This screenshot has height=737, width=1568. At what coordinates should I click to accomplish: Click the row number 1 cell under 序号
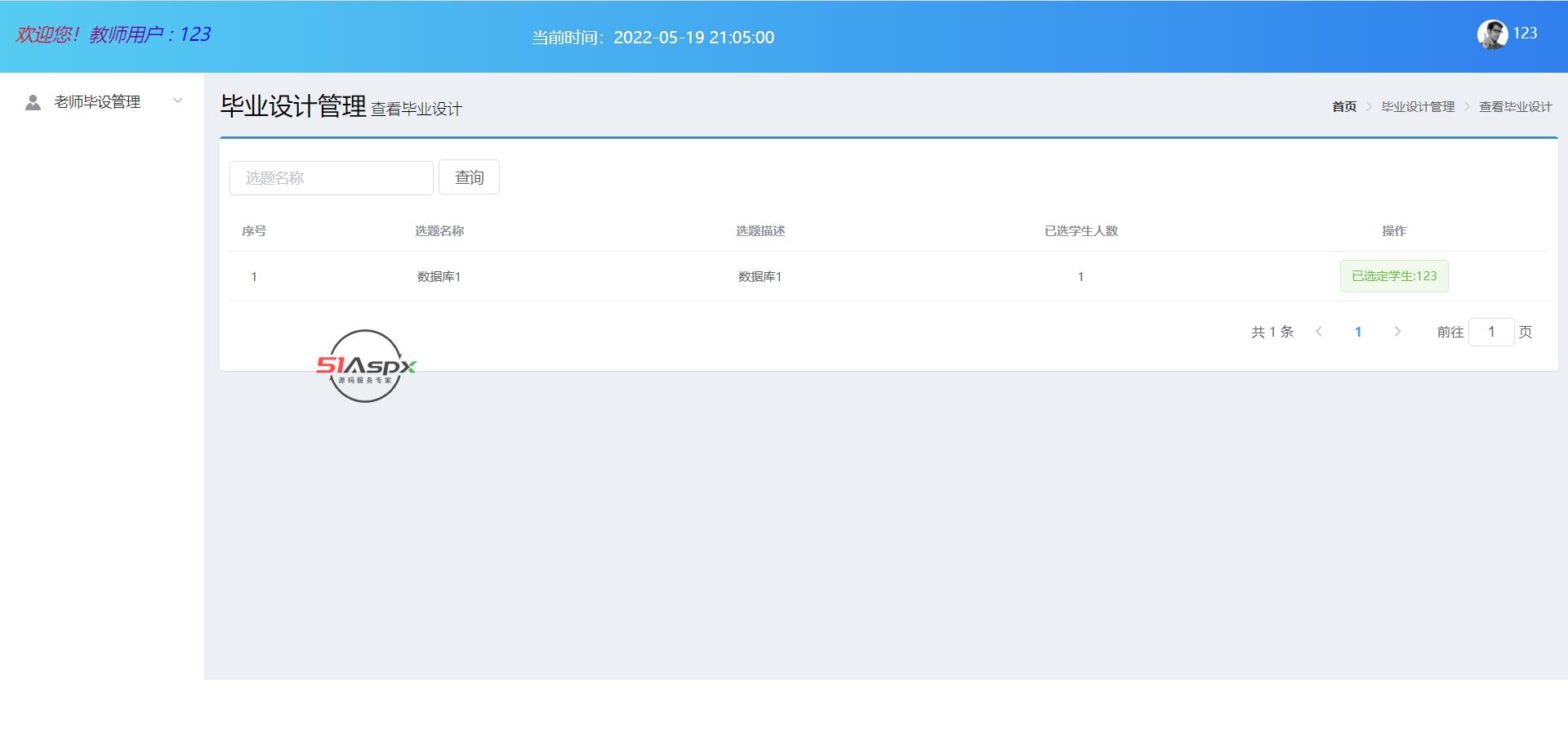[x=254, y=277]
